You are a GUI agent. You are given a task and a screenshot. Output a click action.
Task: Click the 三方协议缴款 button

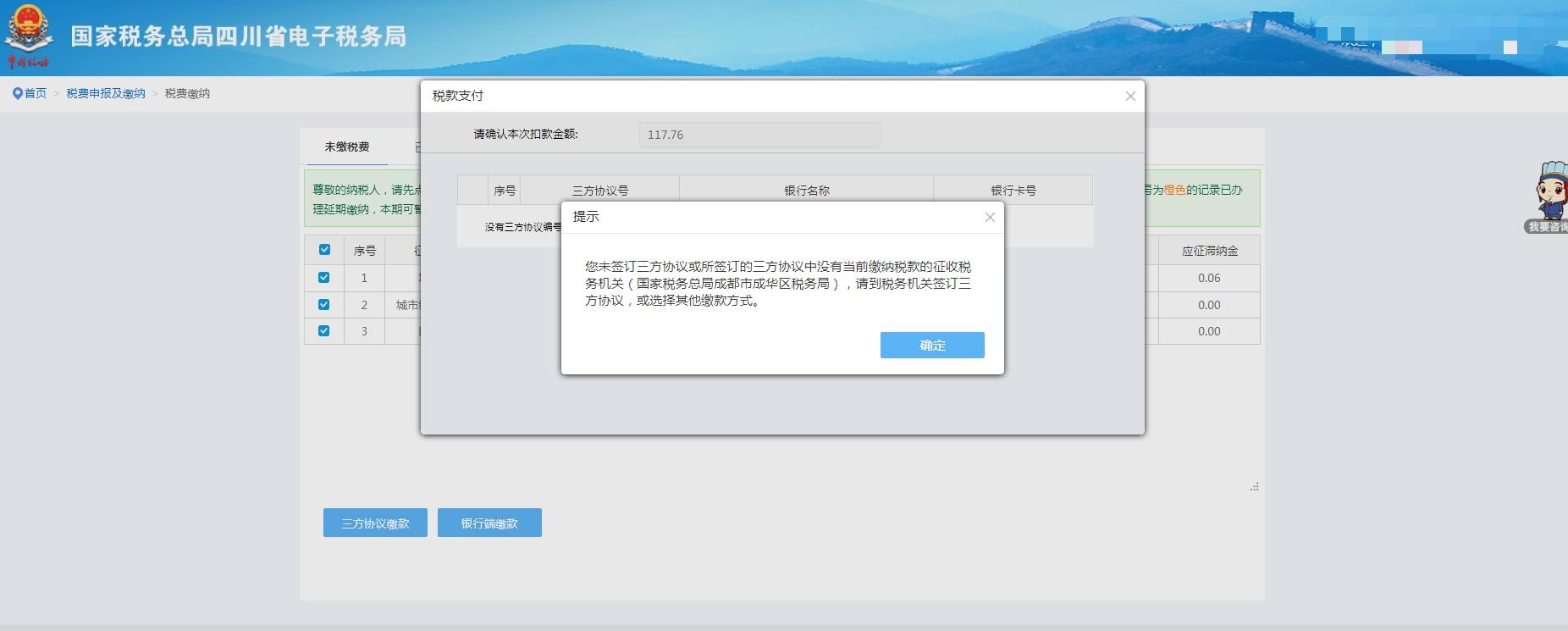tap(375, 523)
